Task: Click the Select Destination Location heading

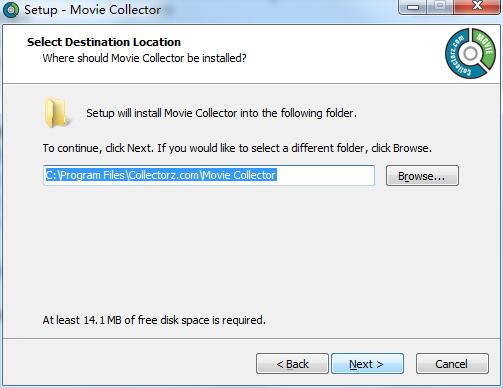Action: [x=104, y=42]
